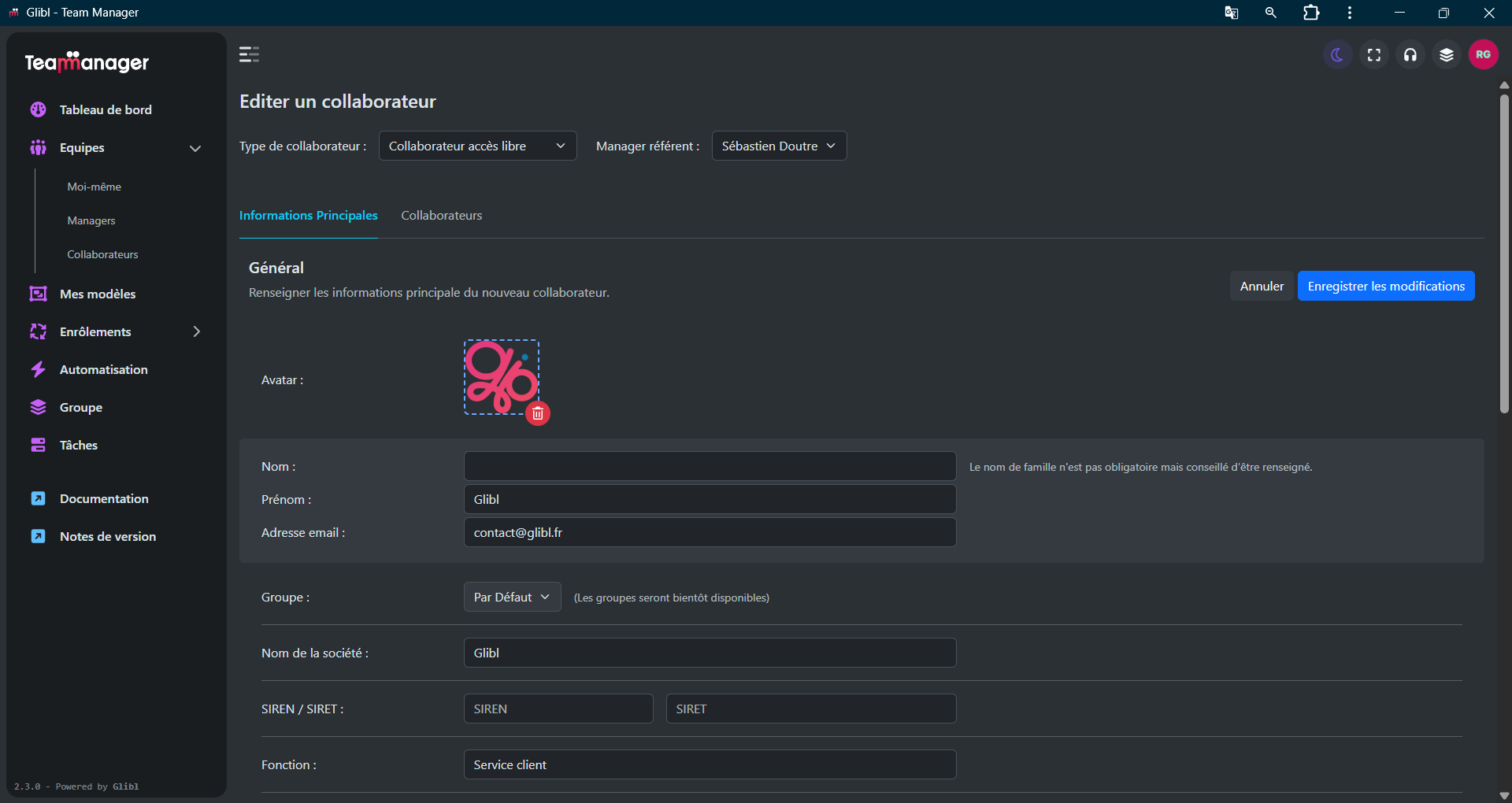Open Tableau de bord from sidebar
Screen dimensions: 1512x803
coord(106,109)
